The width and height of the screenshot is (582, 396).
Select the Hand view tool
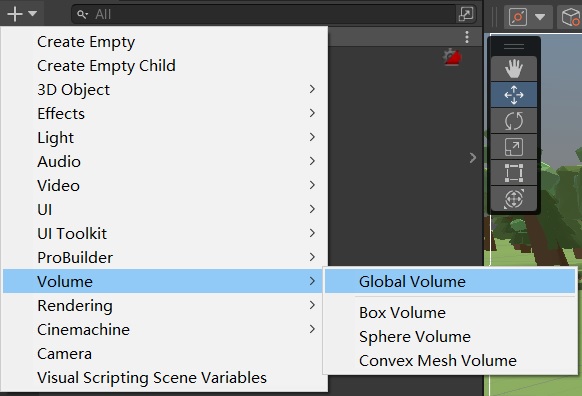pos(514,69)
